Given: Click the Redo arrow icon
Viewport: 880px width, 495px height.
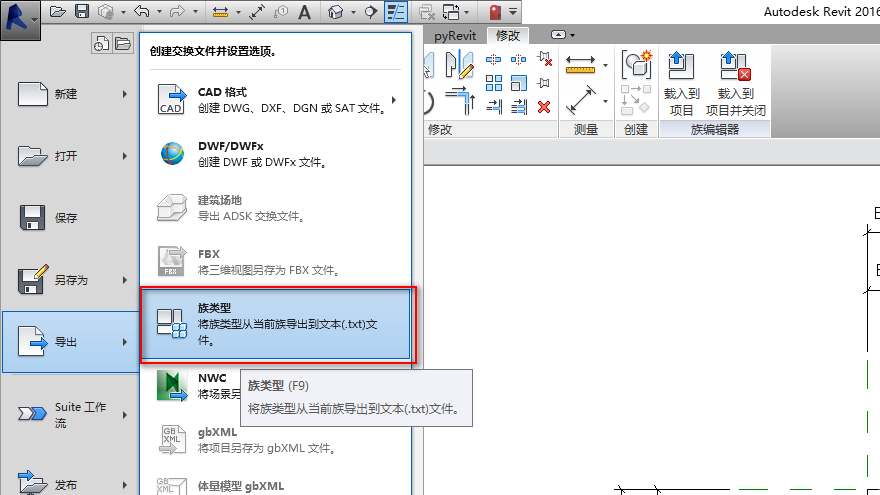Looking at the screenshot, I should [x=178, y=11].
